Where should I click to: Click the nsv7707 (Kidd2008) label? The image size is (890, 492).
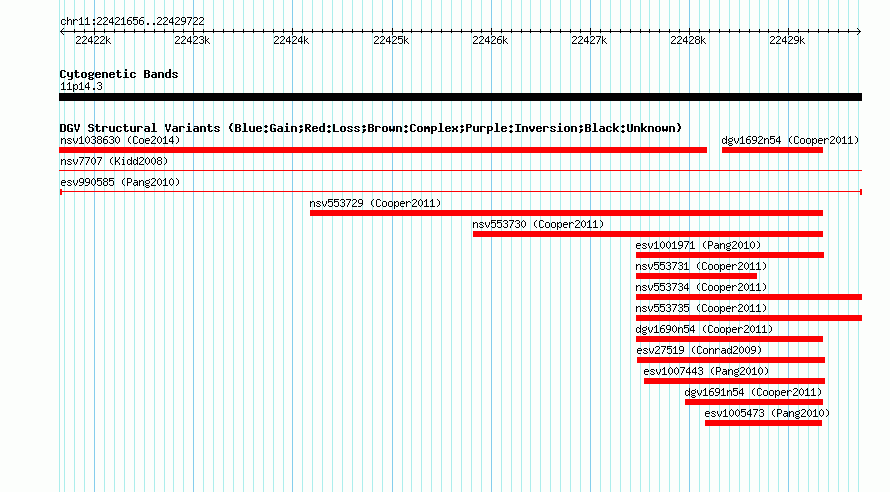[114, 161]
